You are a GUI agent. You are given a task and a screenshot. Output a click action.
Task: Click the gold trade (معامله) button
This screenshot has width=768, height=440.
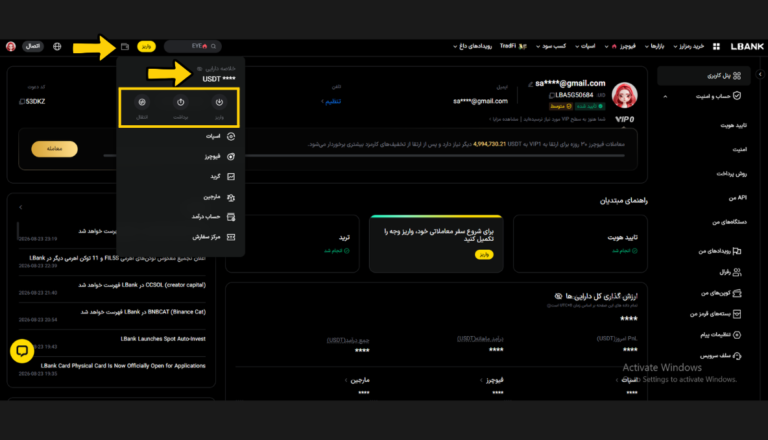[x=54, y=149]
